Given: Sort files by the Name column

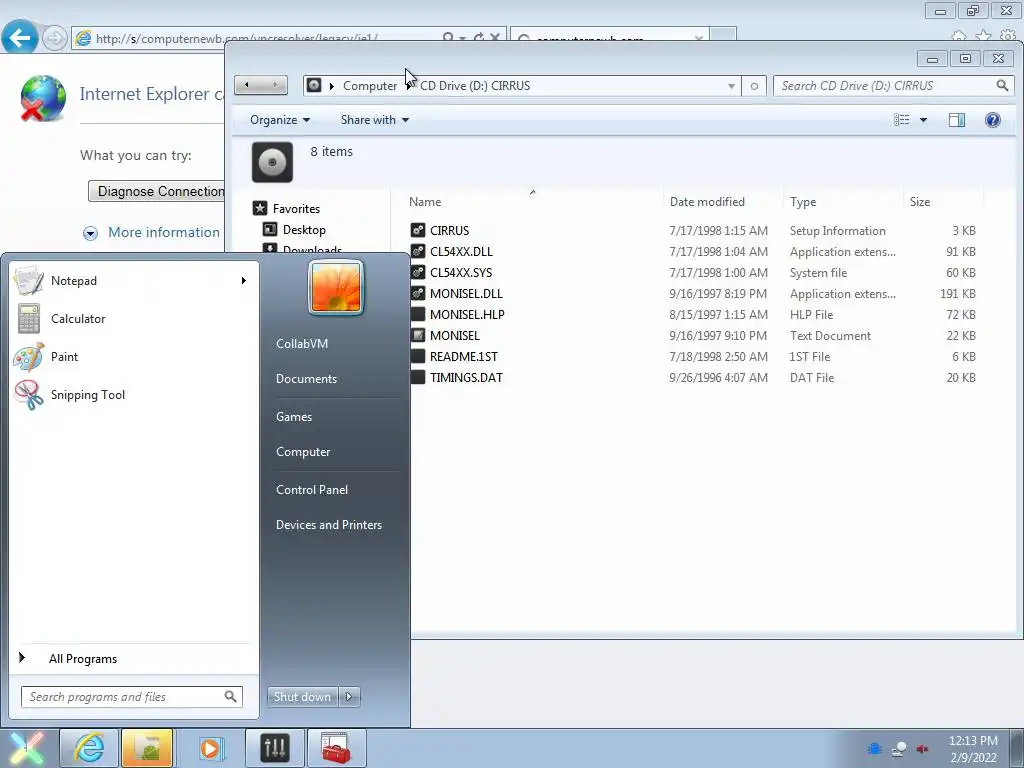Looking at the screenshot, I should click(x=424, y=202).
